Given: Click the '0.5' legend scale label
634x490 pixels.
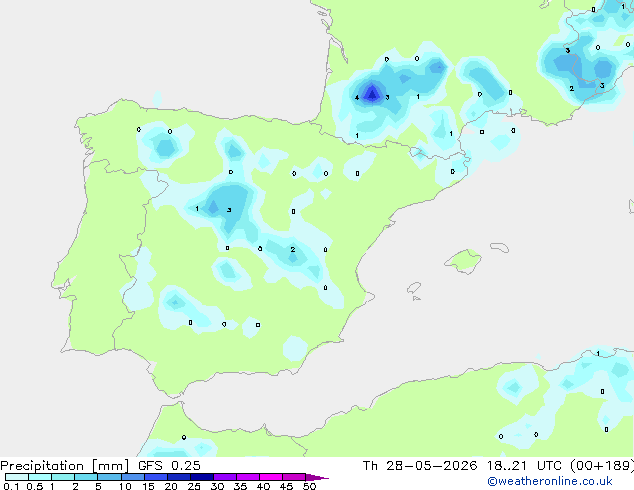Looking at the screenshot, I should (35, 486).
